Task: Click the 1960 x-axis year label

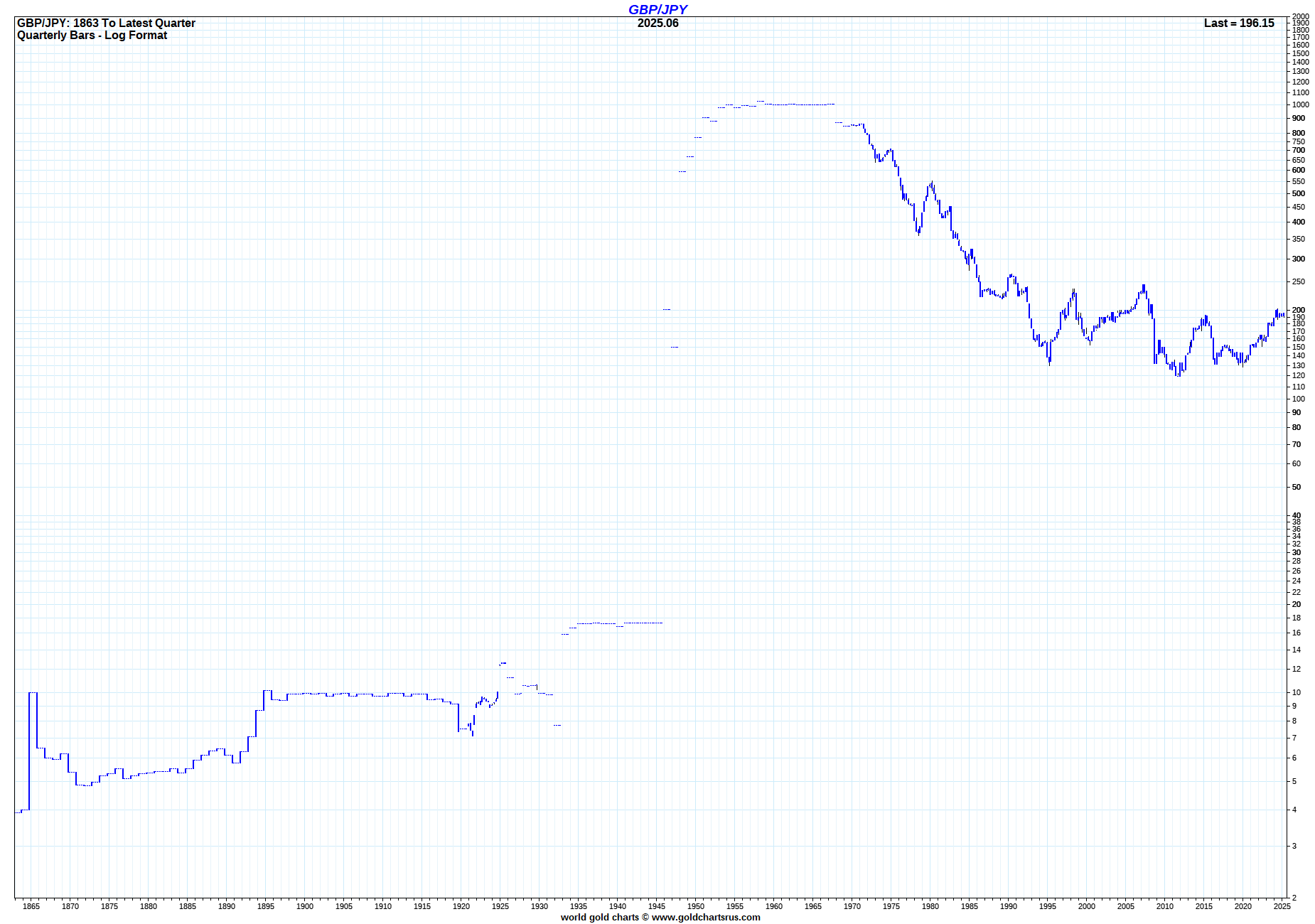Action: (x=774, y=906)
